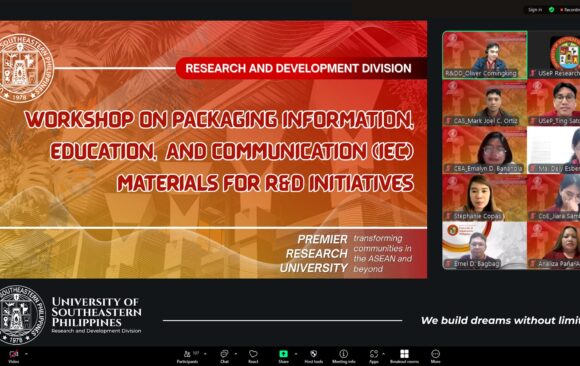The width and height of the screenshot is (580, 366).
Task: Open the Participants panel icon
Action: 187,354
